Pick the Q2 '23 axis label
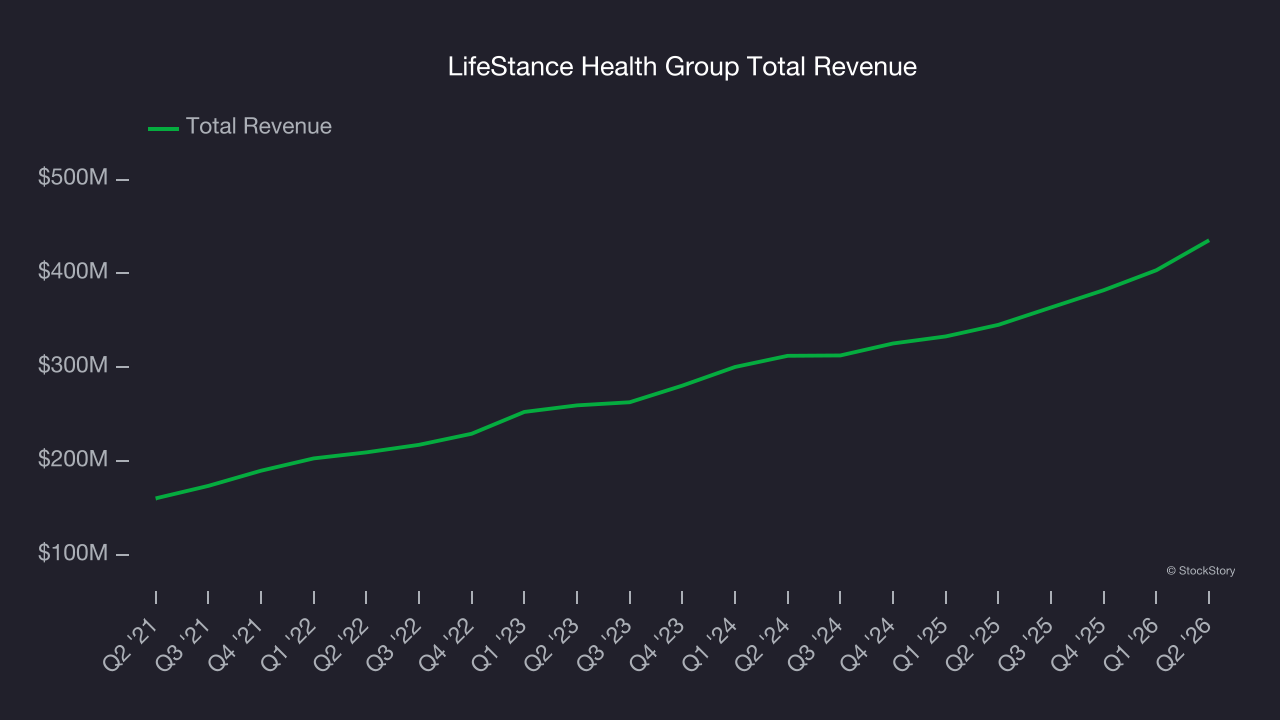 553,643
